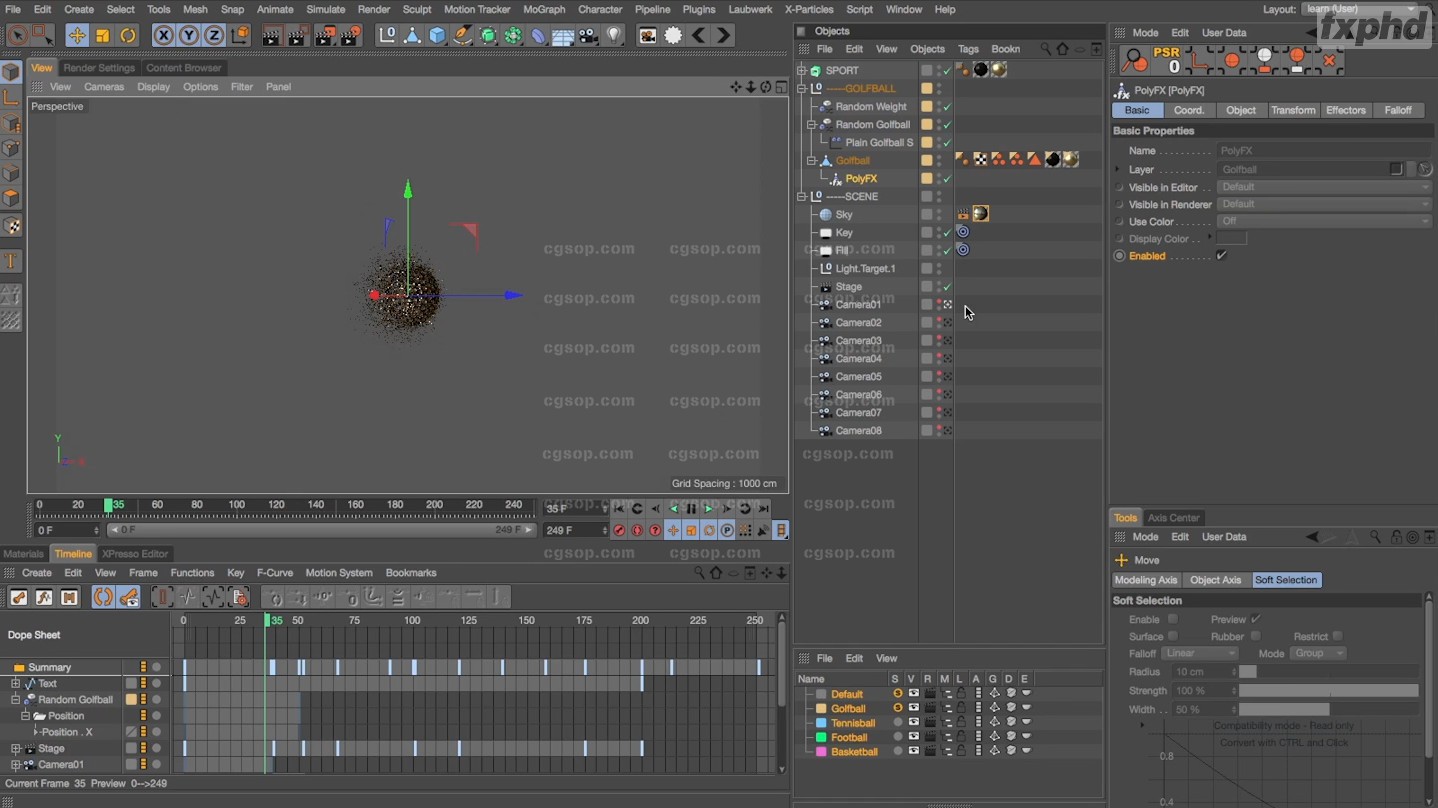Click the PSR reset icon
This screenshot has height=808, width=1438.
1166,60
